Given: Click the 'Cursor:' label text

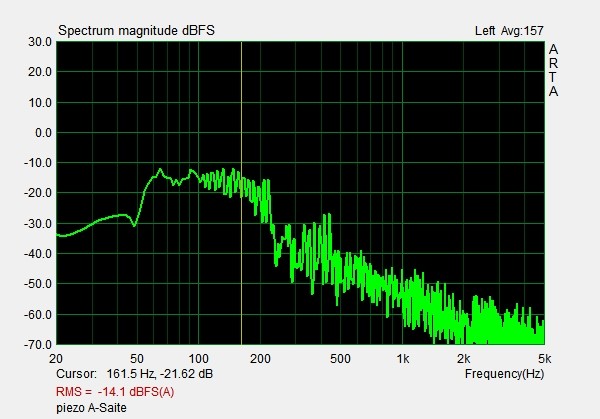Looking at the screenshot, I should click(x=76, y=374).
